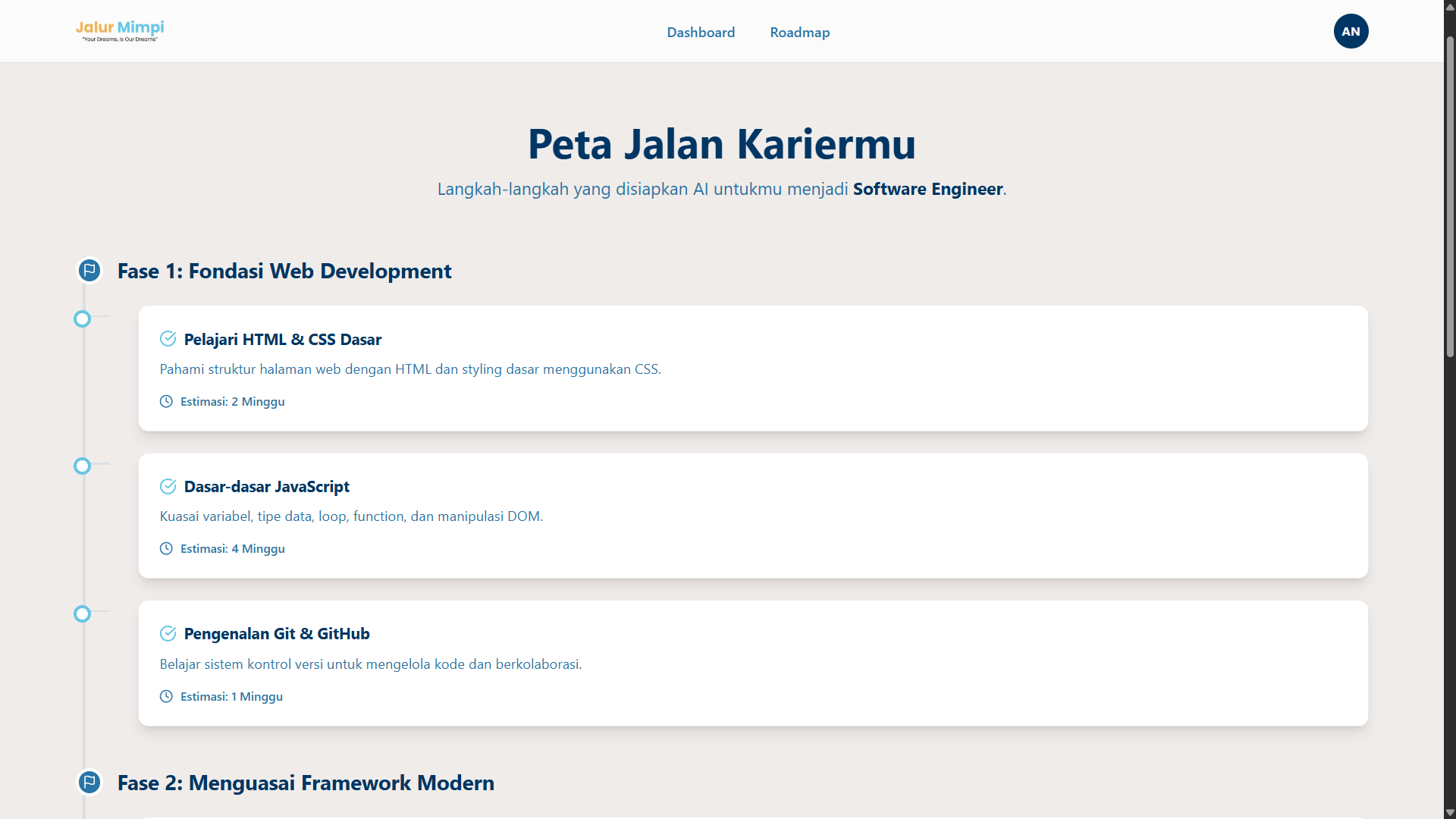Viewport: 1456px width, 819px height.
Task: Click the Fase 2 flag icon
Action: (x=89, y=782)
